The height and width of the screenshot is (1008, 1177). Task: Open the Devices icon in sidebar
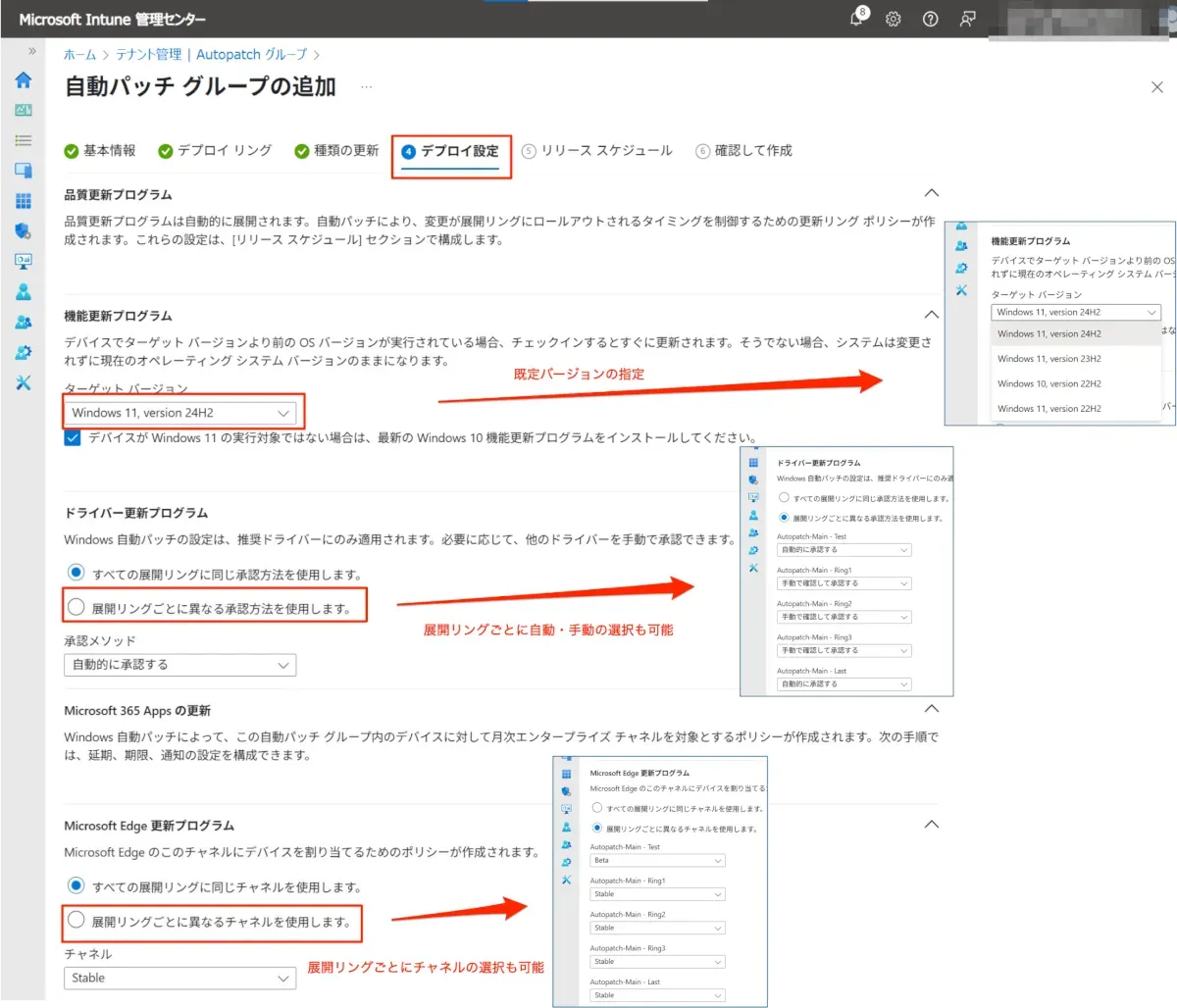click(x=24, y=171)
